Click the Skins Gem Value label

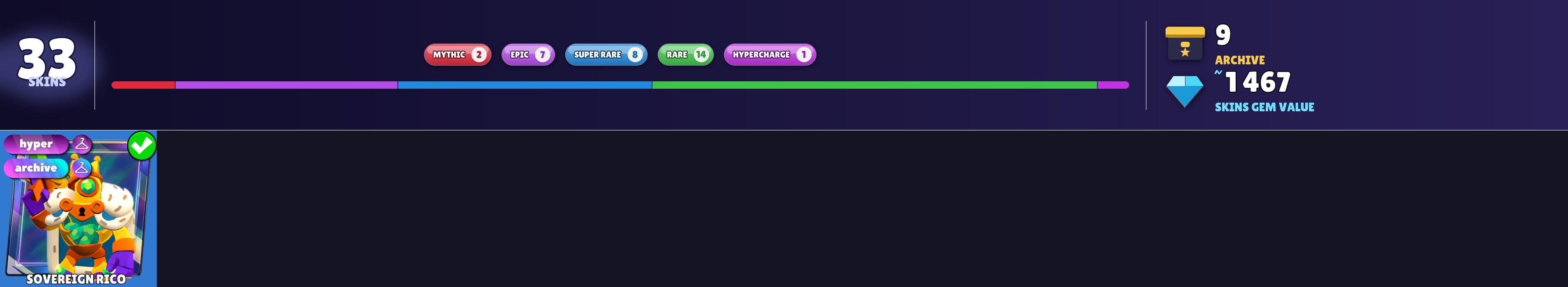coord(1264,107)
